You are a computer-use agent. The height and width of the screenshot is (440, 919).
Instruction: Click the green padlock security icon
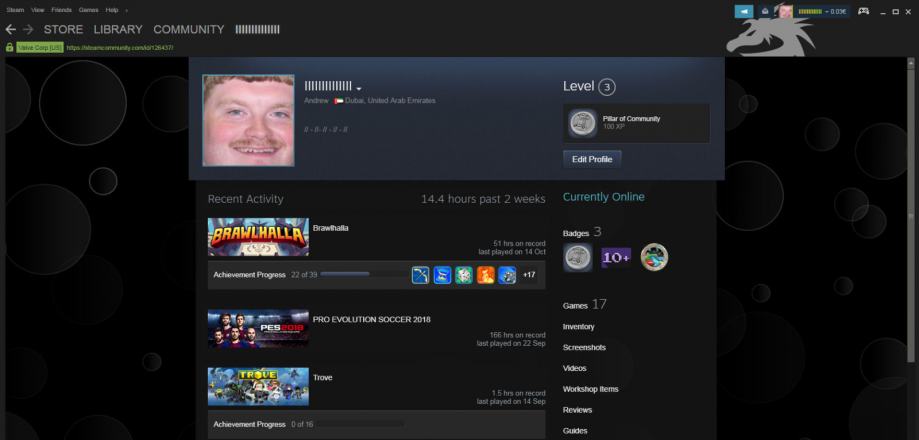[9, 47]
